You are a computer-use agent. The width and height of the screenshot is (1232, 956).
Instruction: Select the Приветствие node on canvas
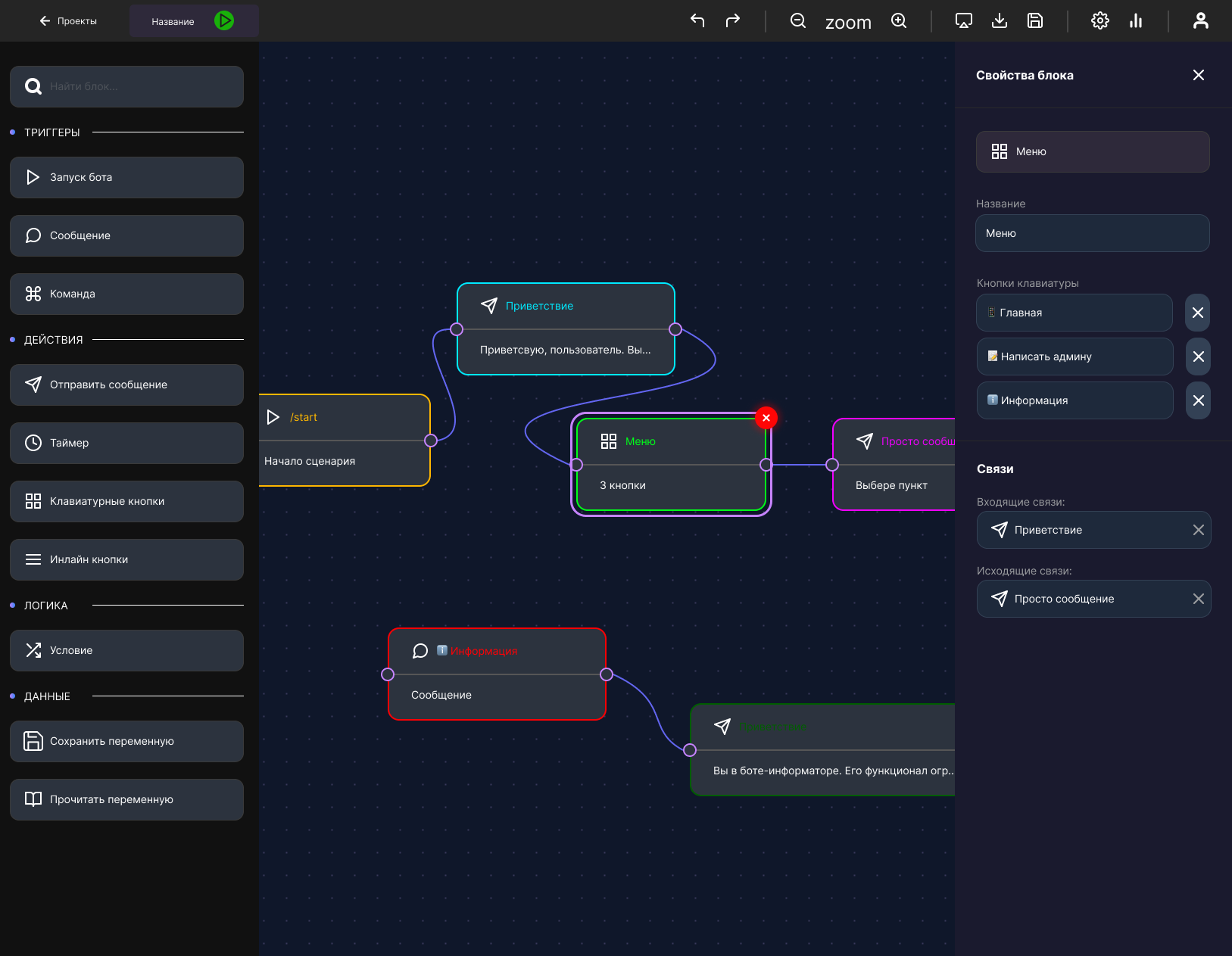coord(566,329)
